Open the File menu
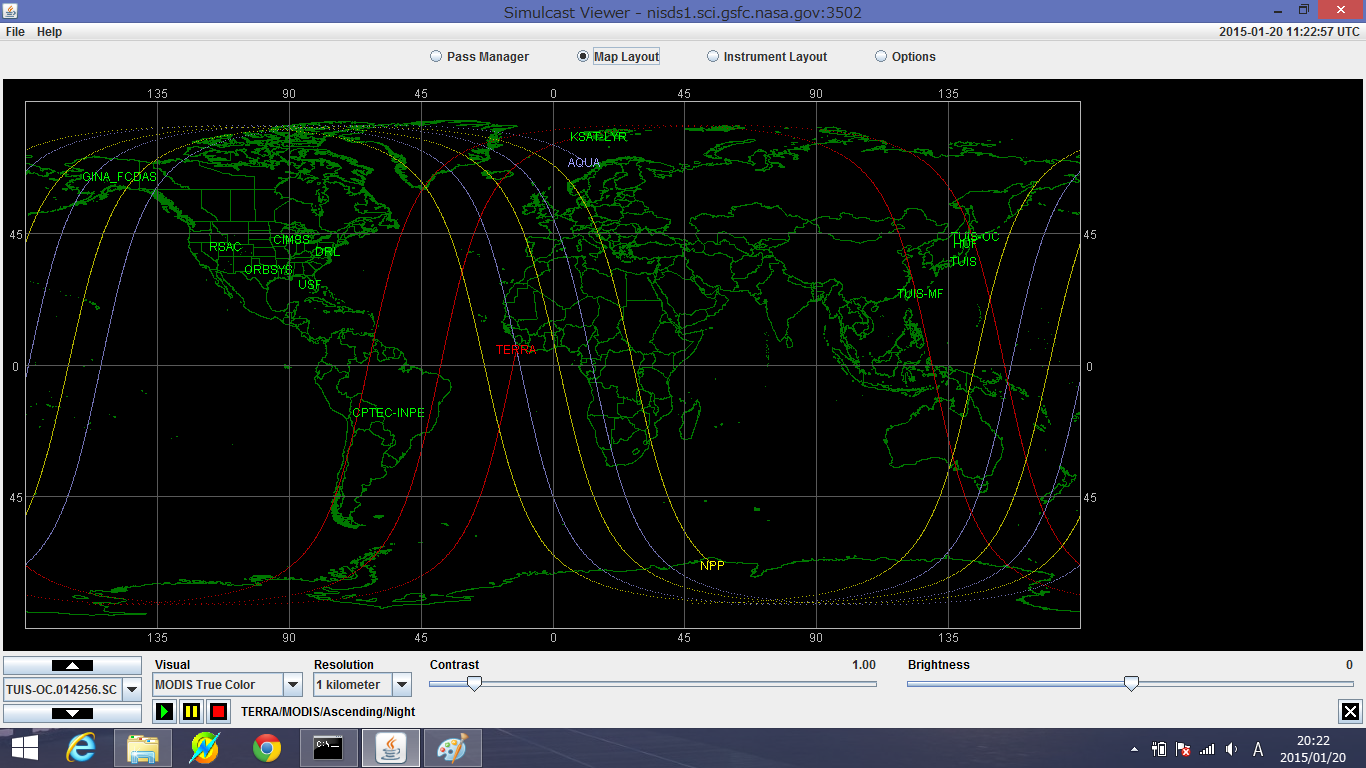Image resolution: width=1366 pixels, height=768 pixels. (x=15, y=32)
